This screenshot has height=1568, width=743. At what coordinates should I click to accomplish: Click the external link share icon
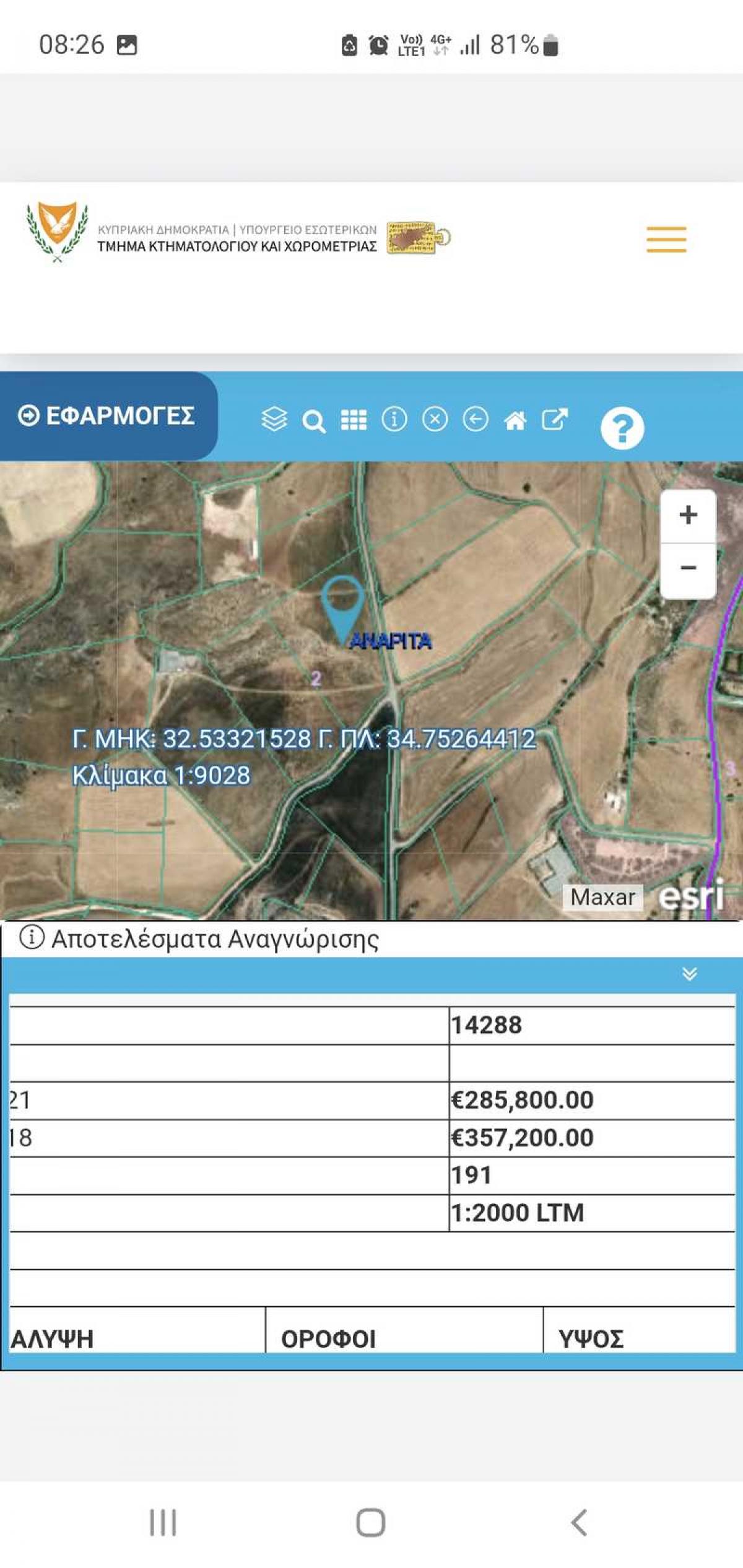pyautogui.click(x=555, y=419)
